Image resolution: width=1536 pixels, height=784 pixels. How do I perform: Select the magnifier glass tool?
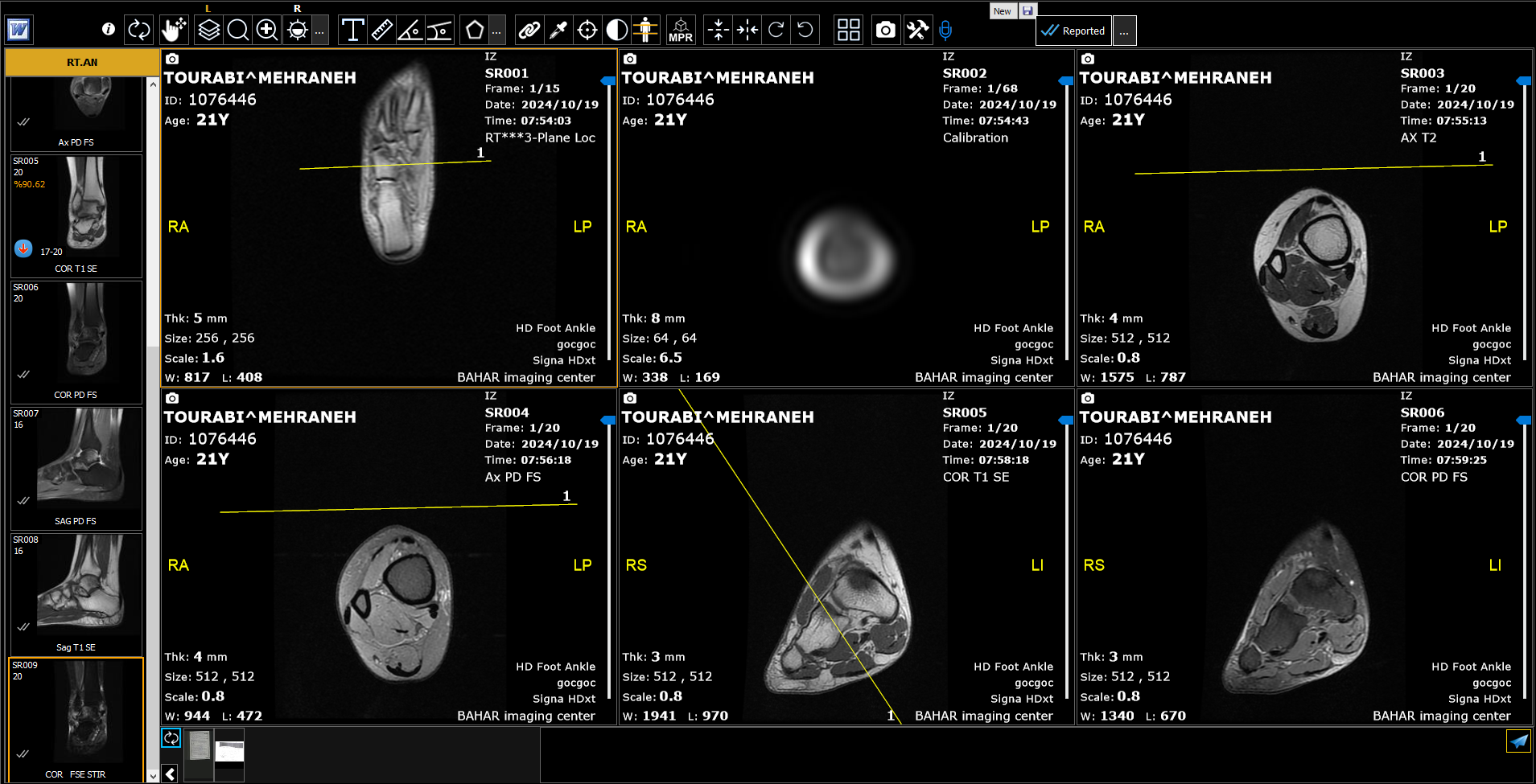pos(237,31)
